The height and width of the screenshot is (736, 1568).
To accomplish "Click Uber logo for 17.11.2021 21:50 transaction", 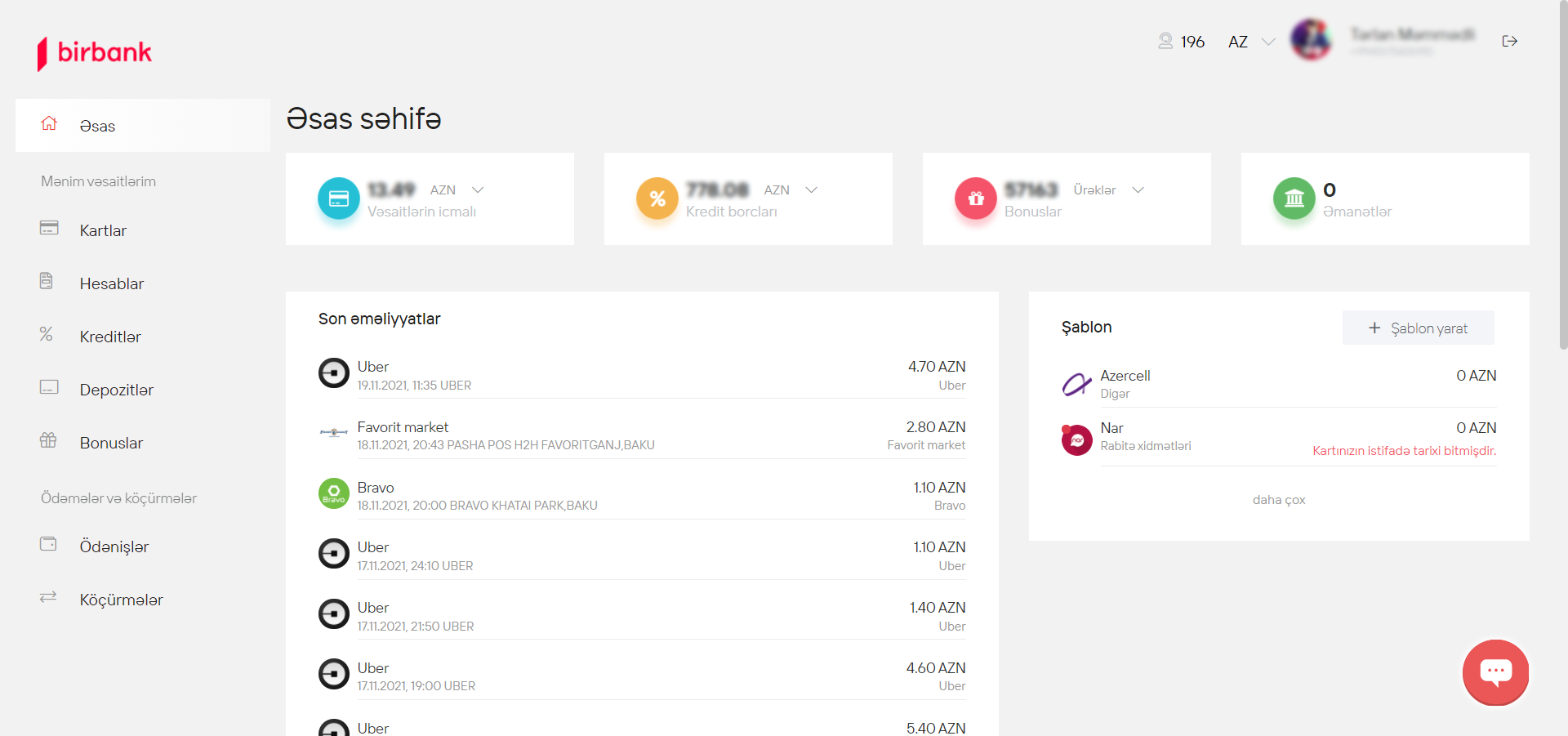I will click(333, 614).
